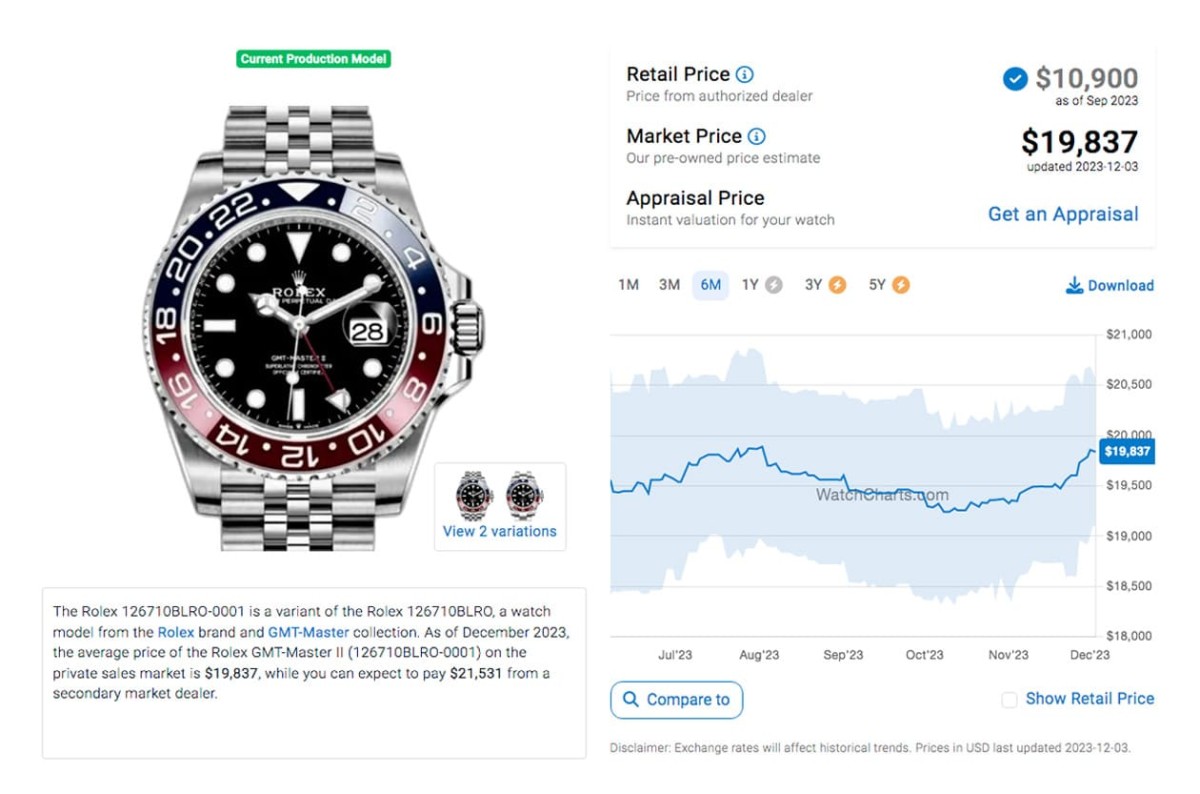Click the blue verified checkmark badge
This screenshot has height=794, width=1200.
(x=1014, y=78)
